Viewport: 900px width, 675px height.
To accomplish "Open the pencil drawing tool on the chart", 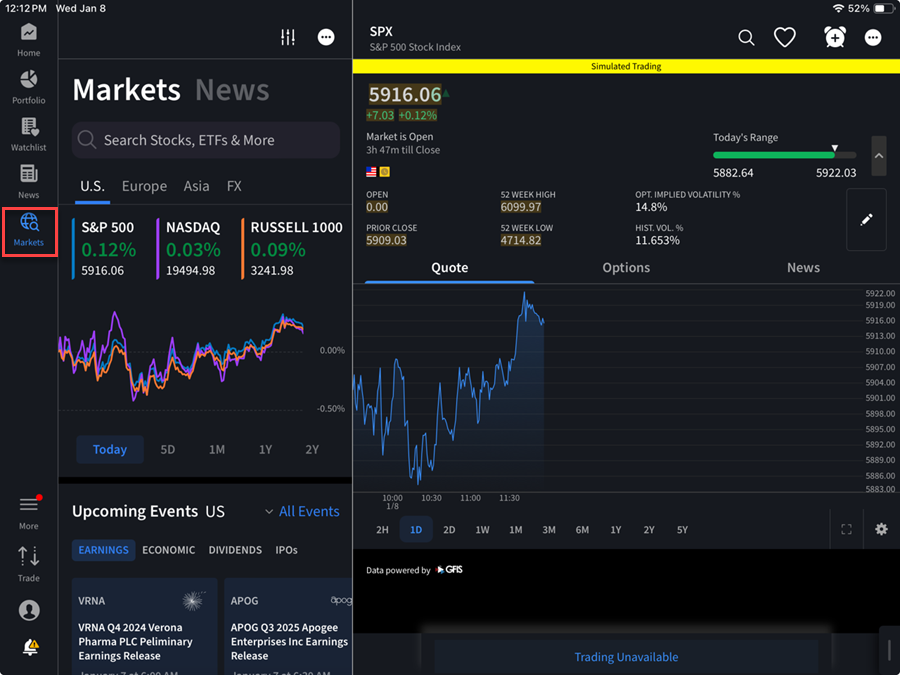I will point(866,220).
